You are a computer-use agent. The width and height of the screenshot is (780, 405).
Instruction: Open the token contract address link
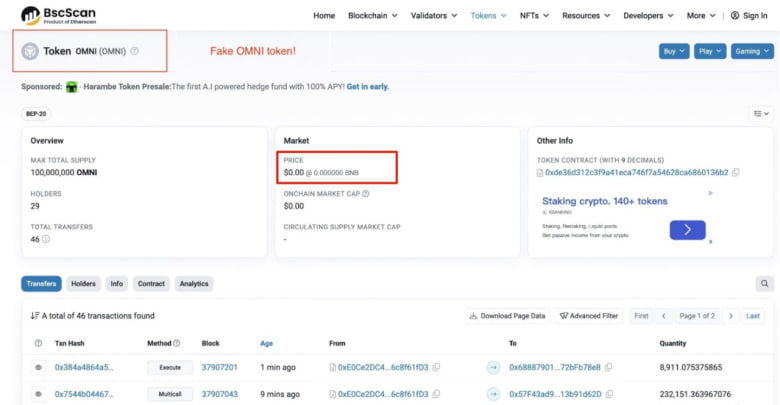click(636, 173)
